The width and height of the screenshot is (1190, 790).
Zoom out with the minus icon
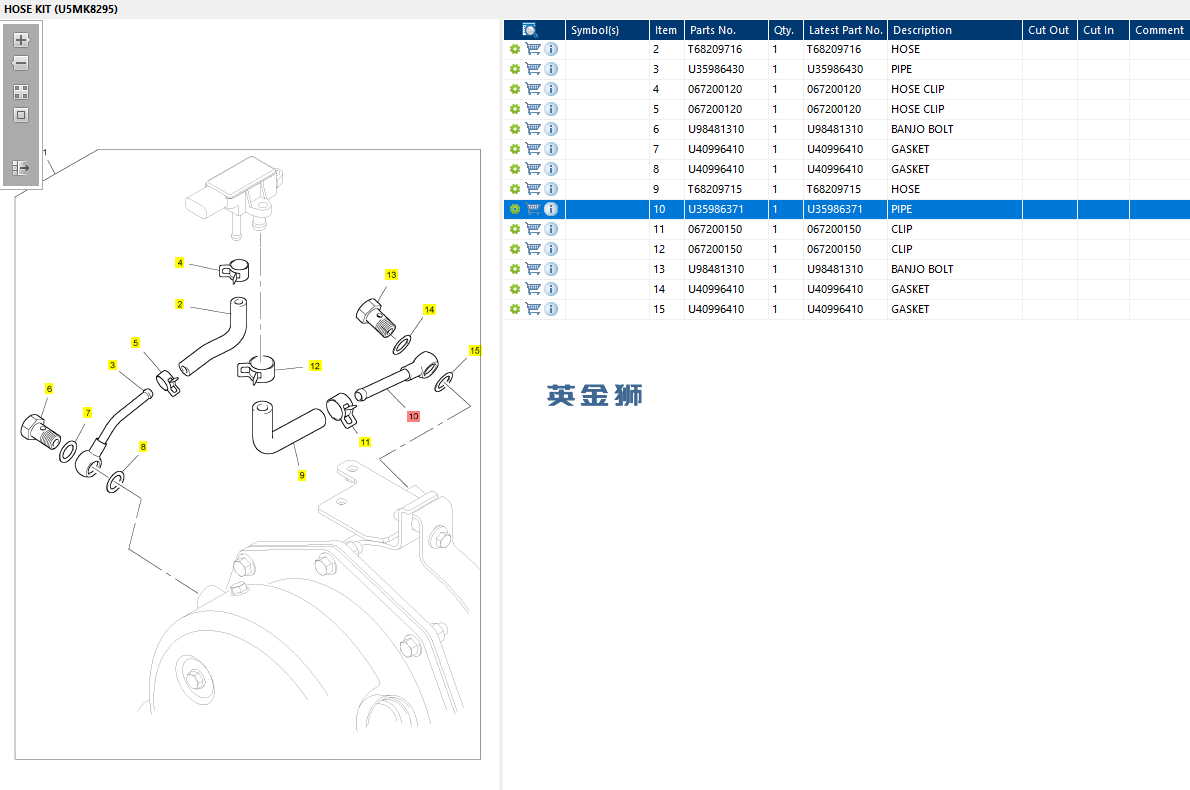(21, 63)
